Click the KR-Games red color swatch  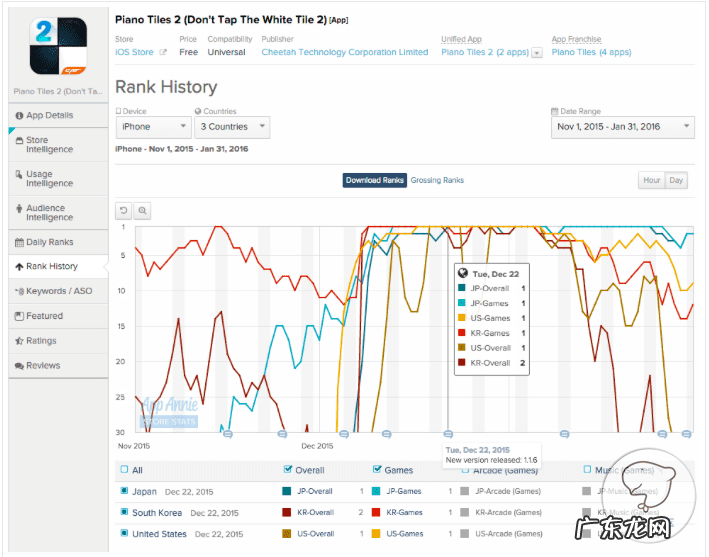[377, 512]
